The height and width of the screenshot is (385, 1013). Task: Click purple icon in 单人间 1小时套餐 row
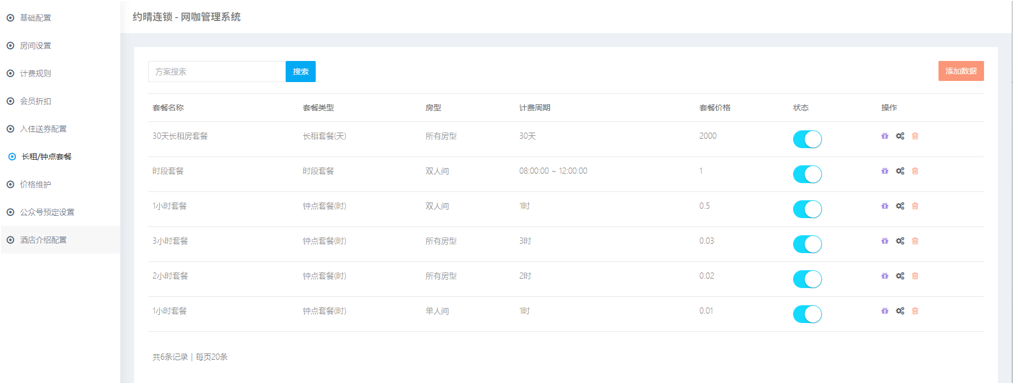[884, 311]
